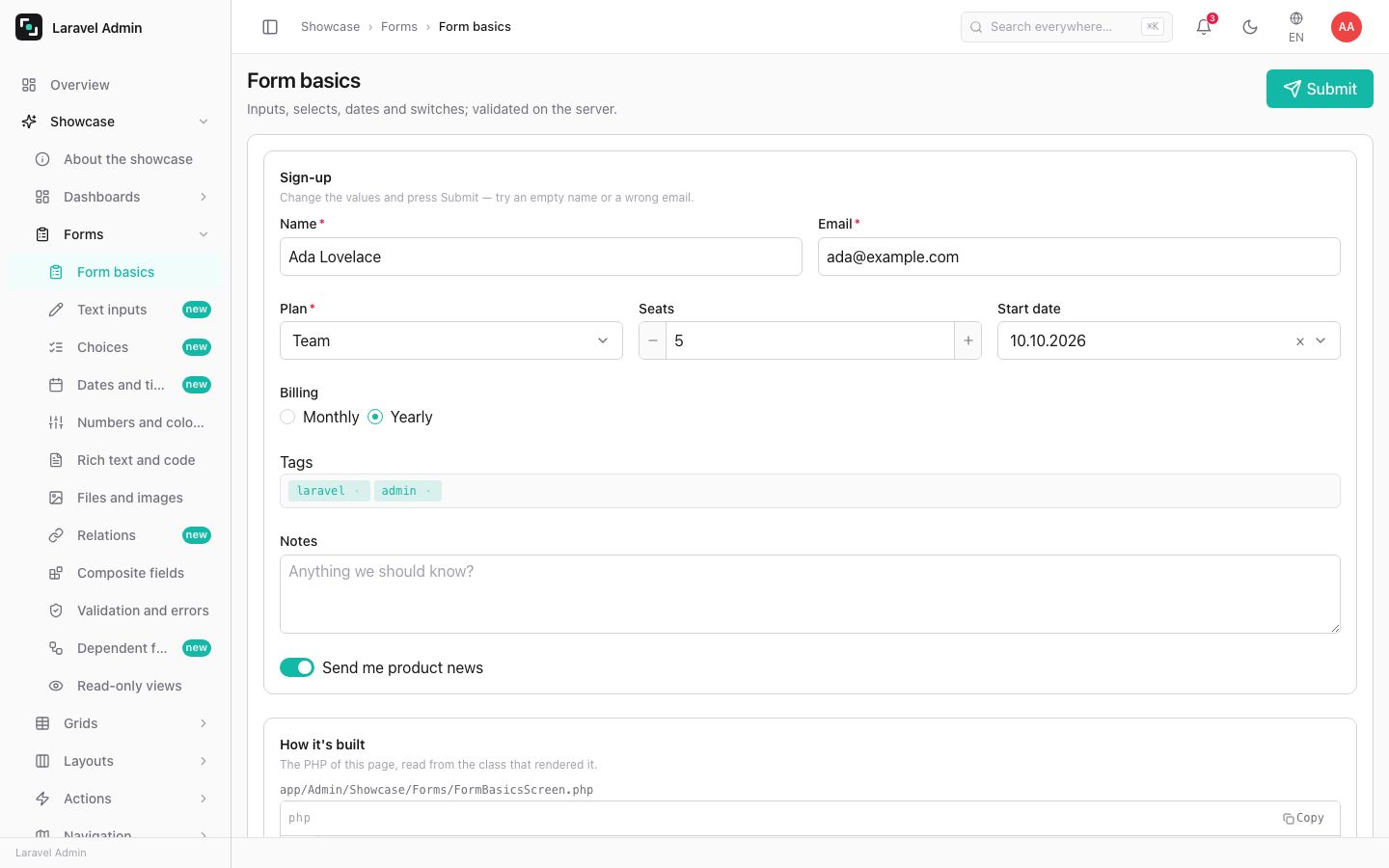Toggle Send me product news switch

coord(297,667)
